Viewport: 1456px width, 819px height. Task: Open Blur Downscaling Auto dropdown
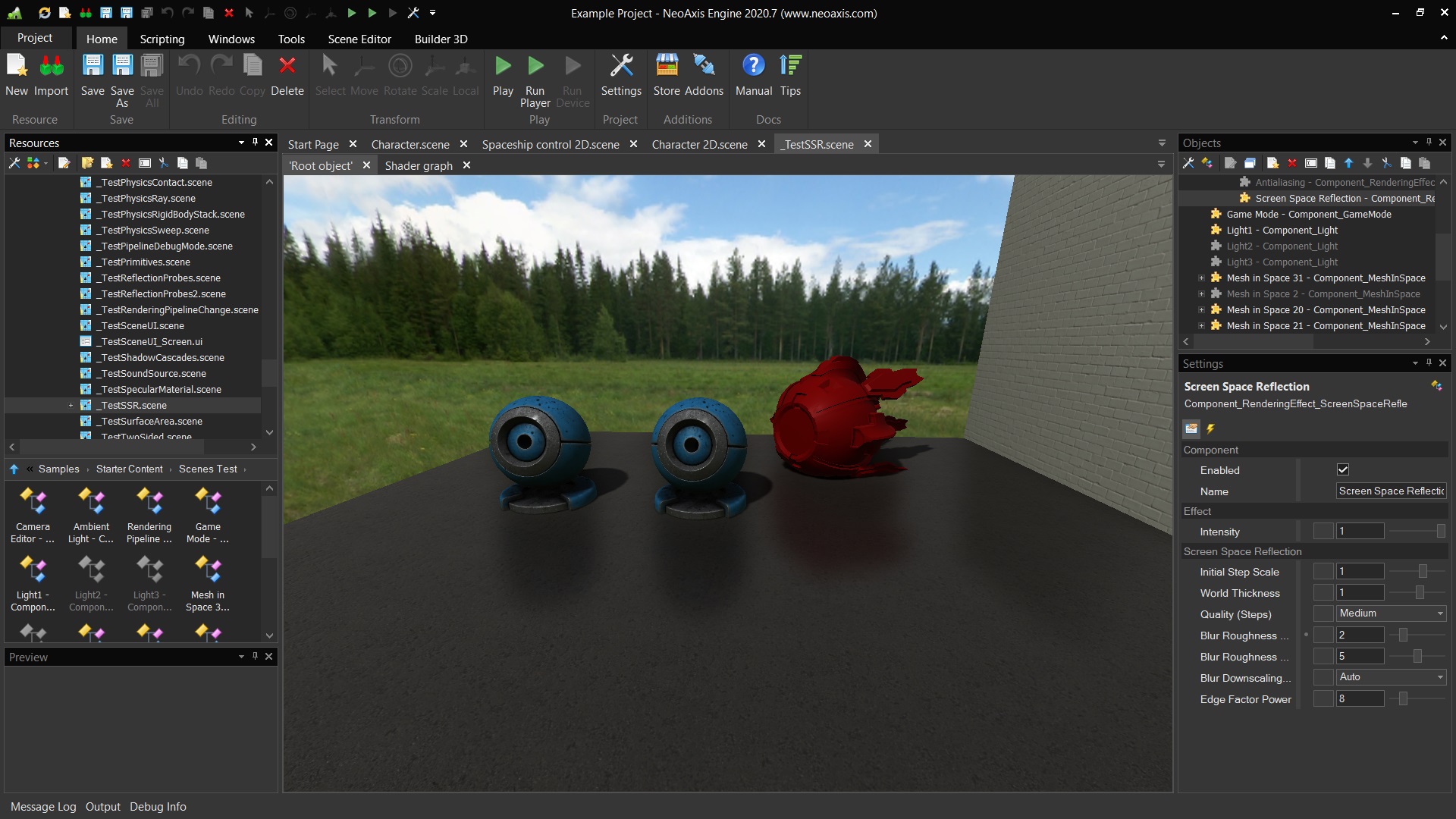[1391, 677]
